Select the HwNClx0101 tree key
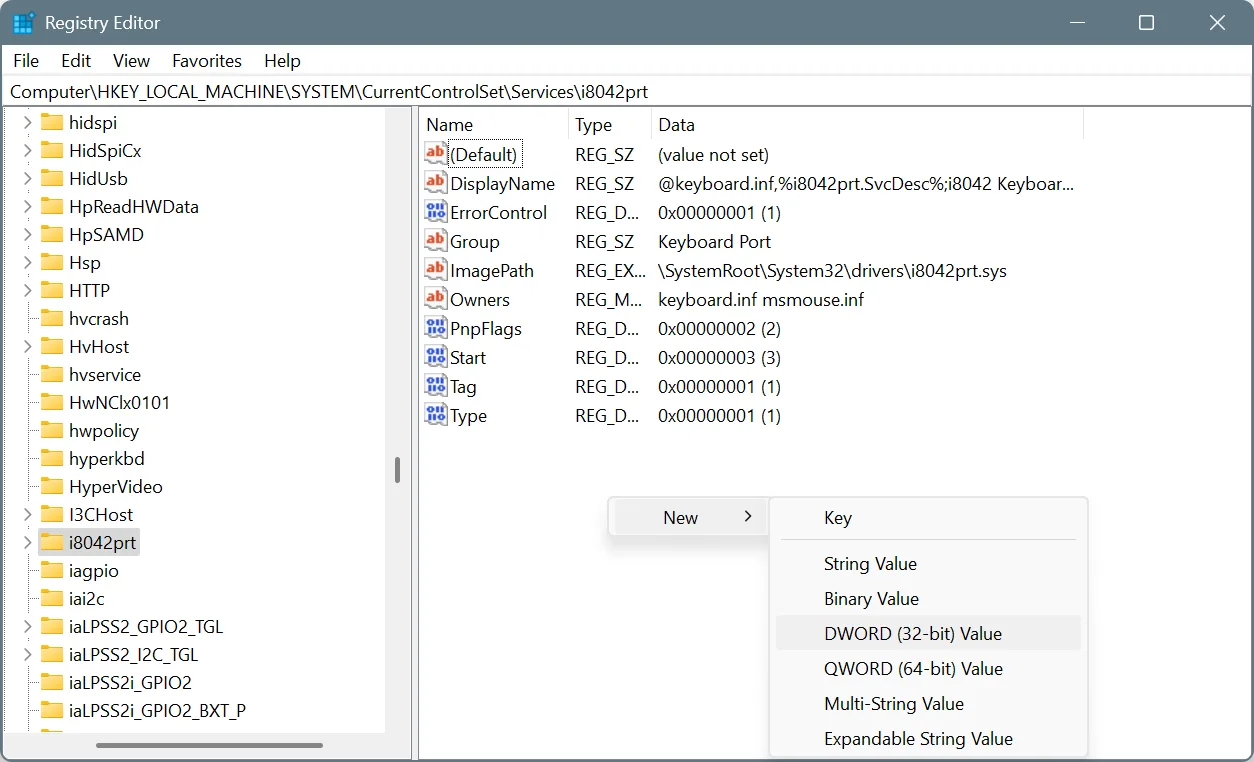Viewport: 1254px width, 762px height. point(119,402)
